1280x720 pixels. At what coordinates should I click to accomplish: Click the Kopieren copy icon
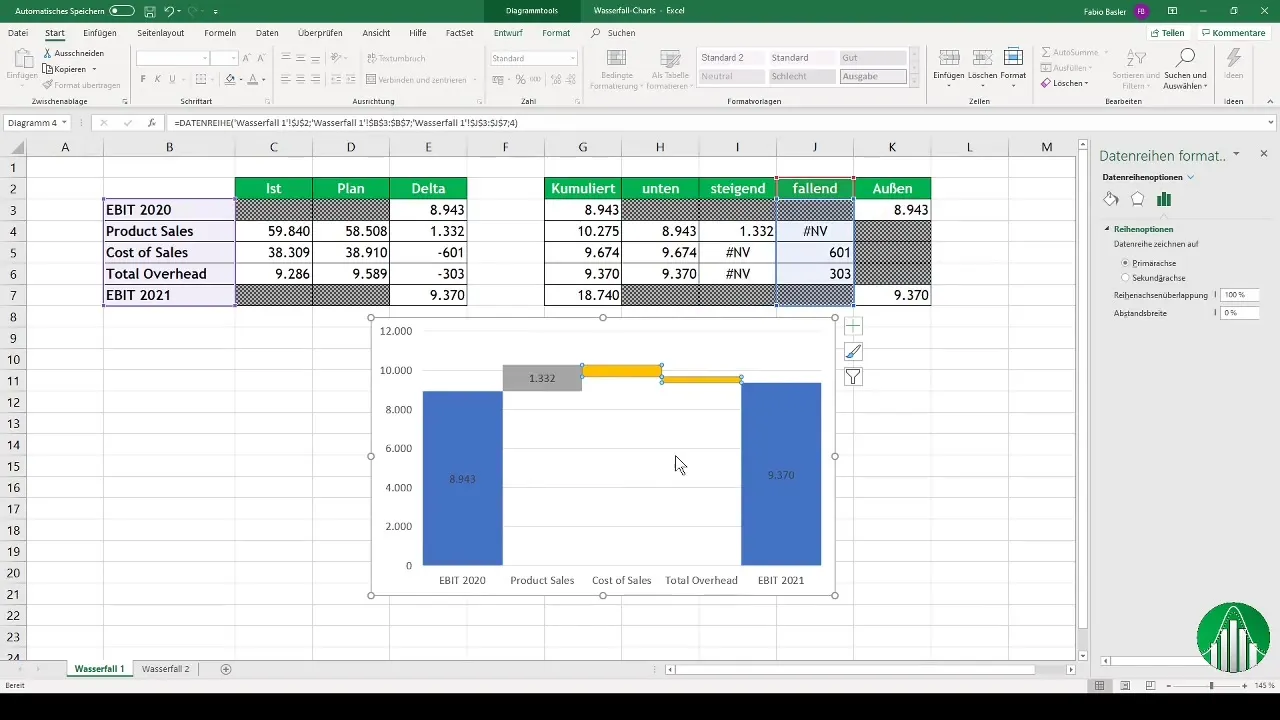(x=48, y=69)
